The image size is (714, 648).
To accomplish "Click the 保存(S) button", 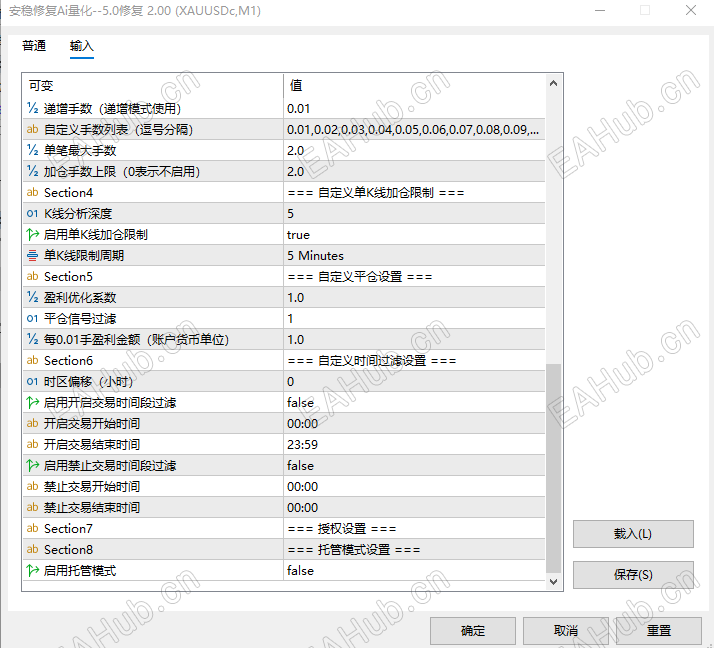I will tap(633, 575).
